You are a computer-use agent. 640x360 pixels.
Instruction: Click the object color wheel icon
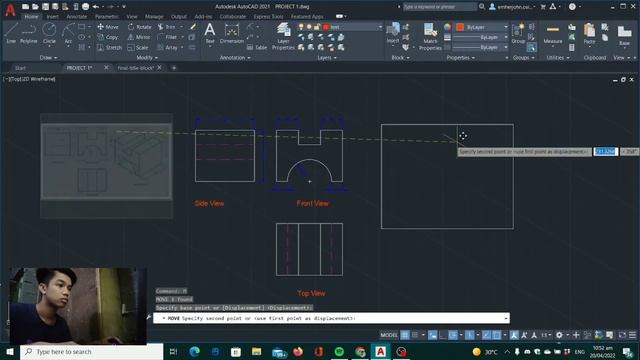tap(448, 27)
